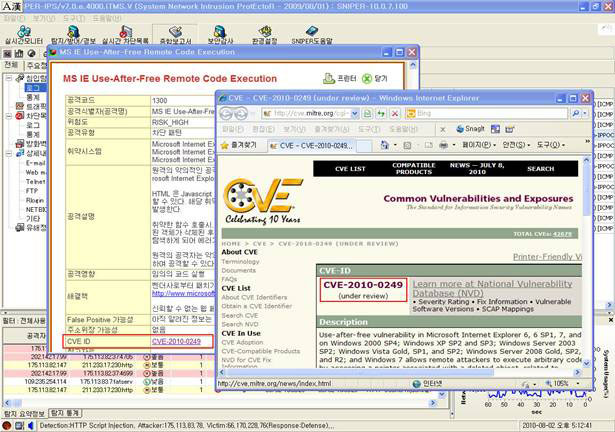Click the blue speaker icon in SNIPER status bar
The width and height of the screenshot is (615, 432).
coord(31,425)
